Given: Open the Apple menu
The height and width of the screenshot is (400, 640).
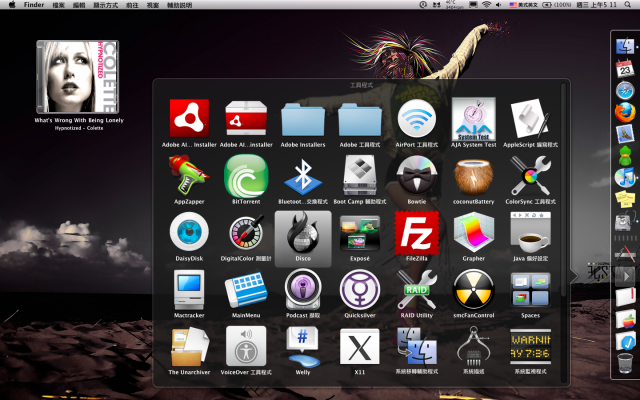Looking at the screenshot, I should (x=12, y=5).
